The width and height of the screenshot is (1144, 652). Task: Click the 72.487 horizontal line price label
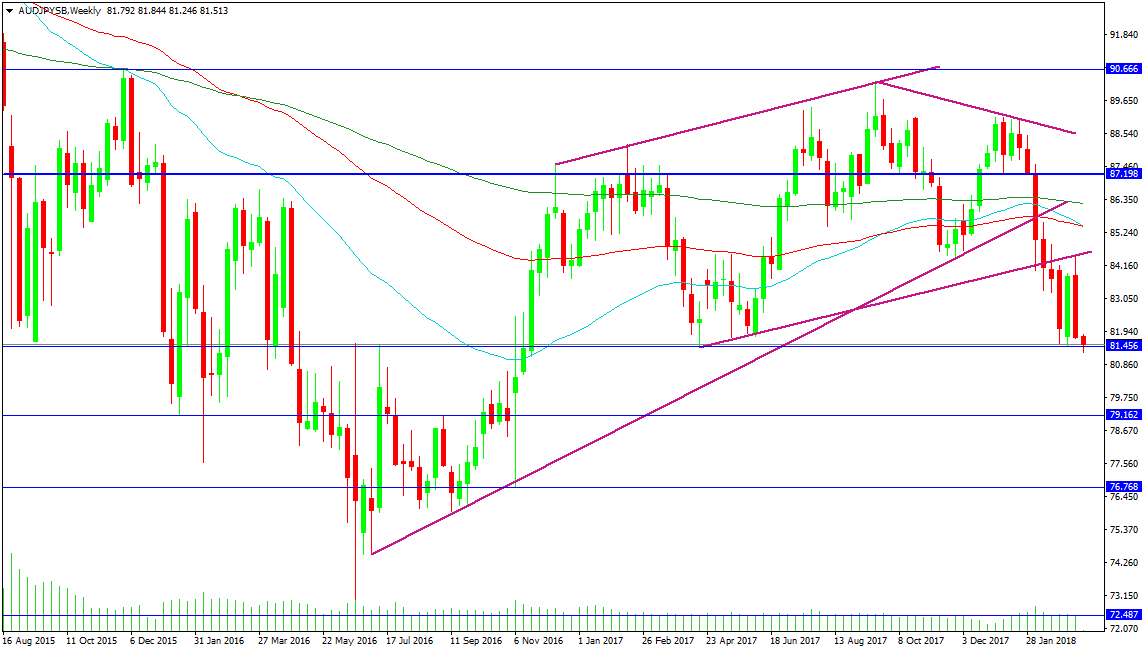coord(1124,615)
